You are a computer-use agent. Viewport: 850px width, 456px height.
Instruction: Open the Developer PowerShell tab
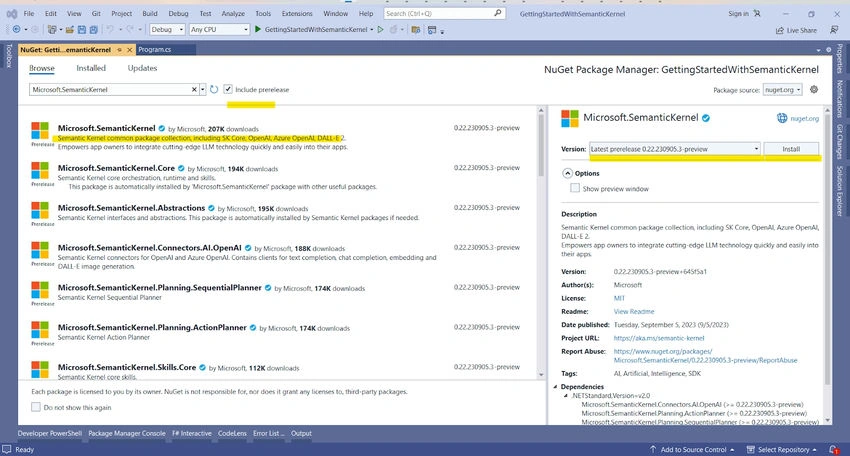(x=49, y=433)
